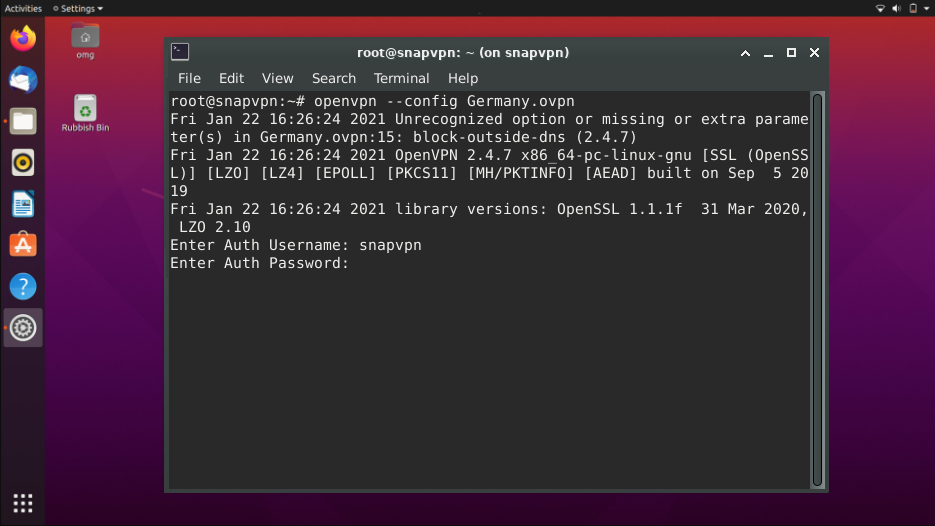
Task: Open the Search menu
Action: click(x=334, y=78)
